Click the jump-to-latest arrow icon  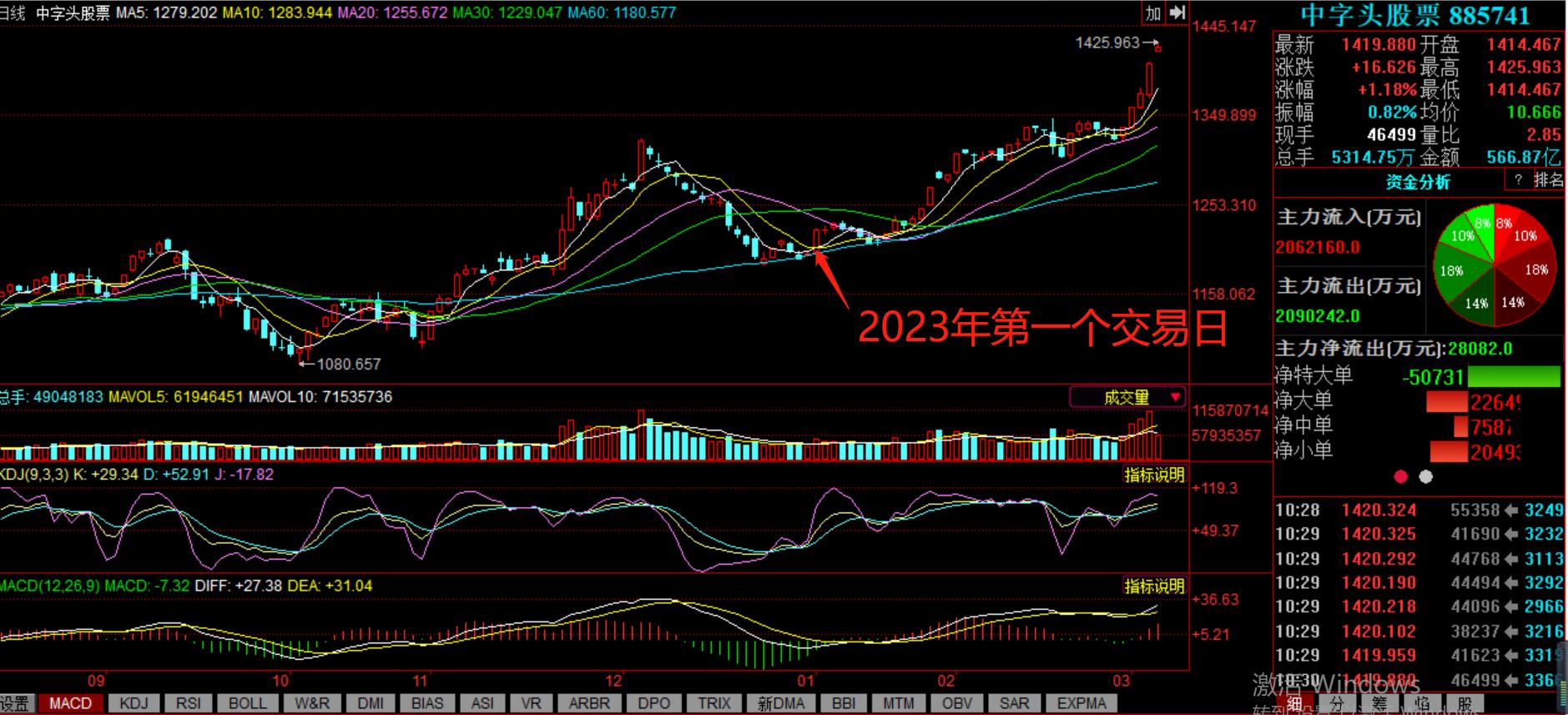pyautogui.click(x=1177, y=13)
